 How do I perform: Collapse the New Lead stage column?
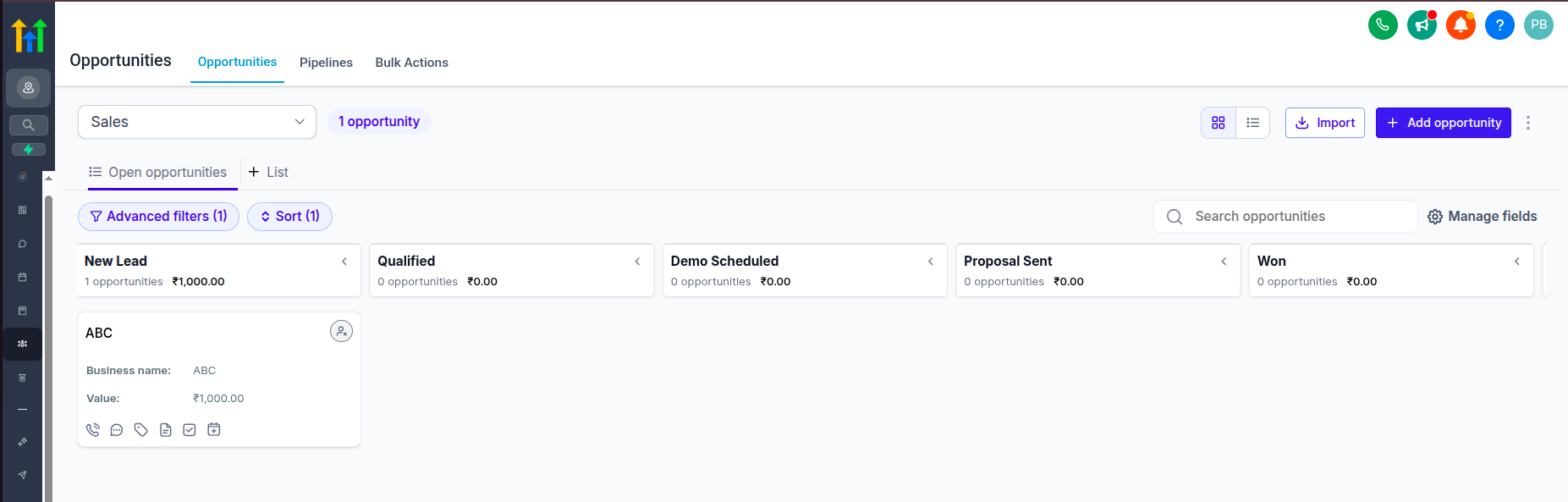click(x=344, y=262)
